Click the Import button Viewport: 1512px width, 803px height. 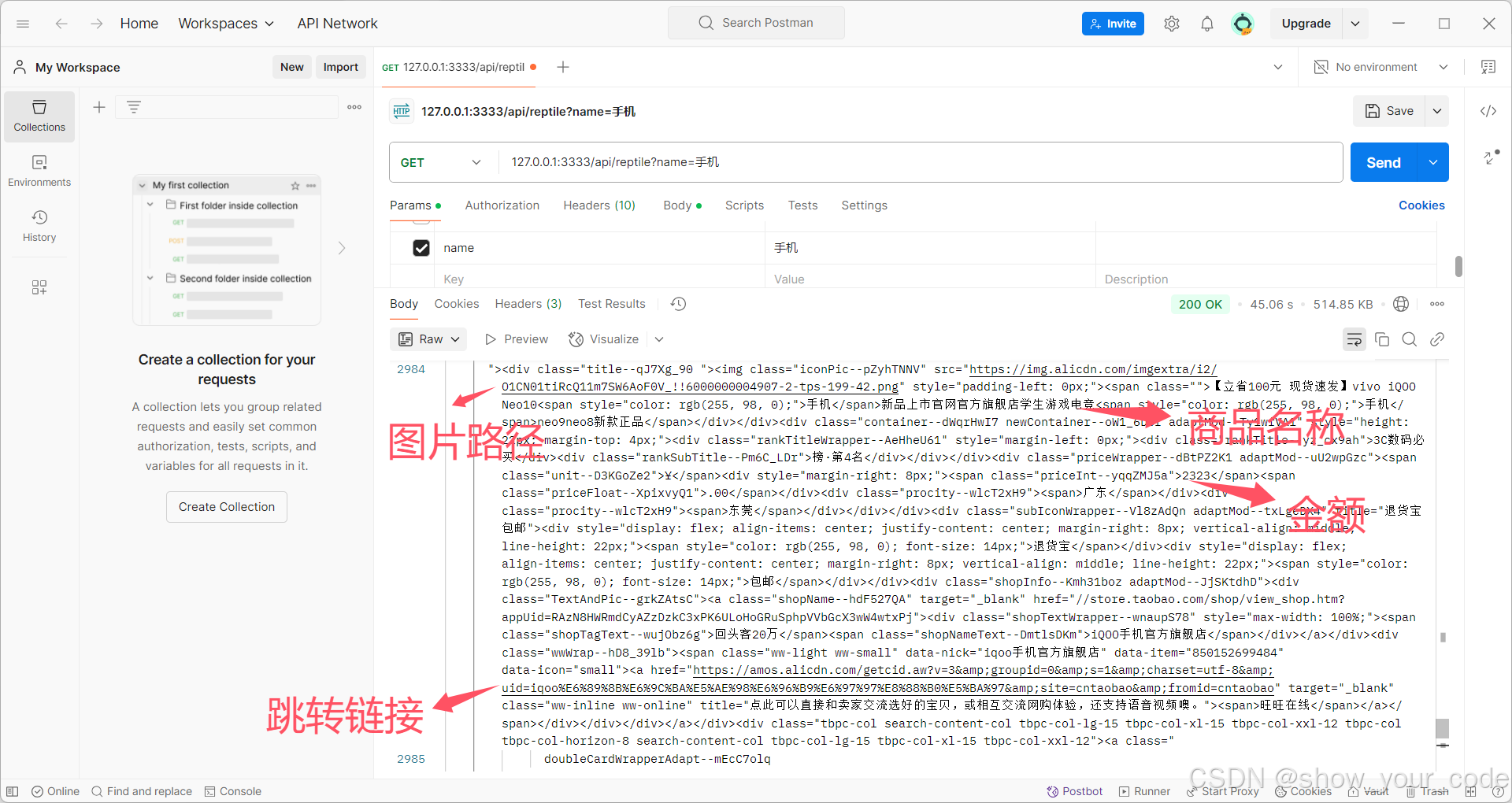point(341,67)
